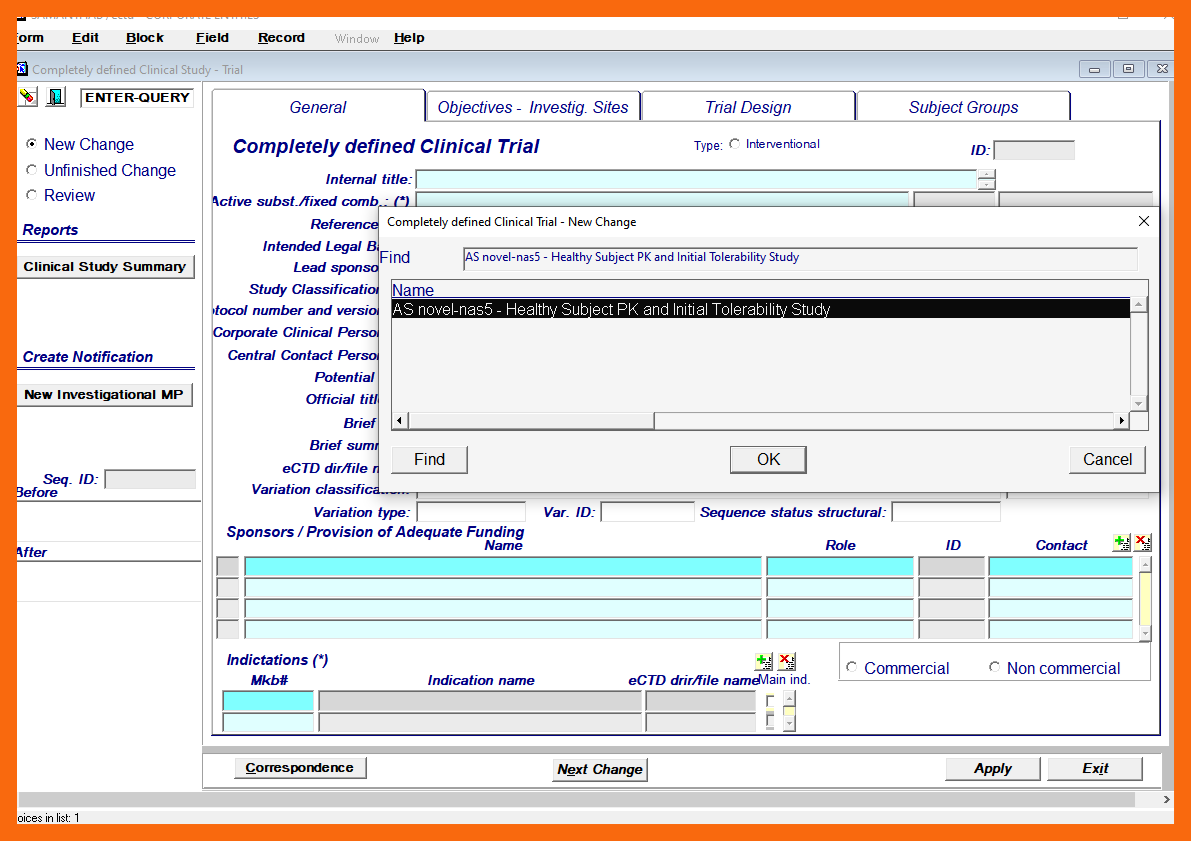
Task: Close the New Change dialog with X
Action: 1144,221
